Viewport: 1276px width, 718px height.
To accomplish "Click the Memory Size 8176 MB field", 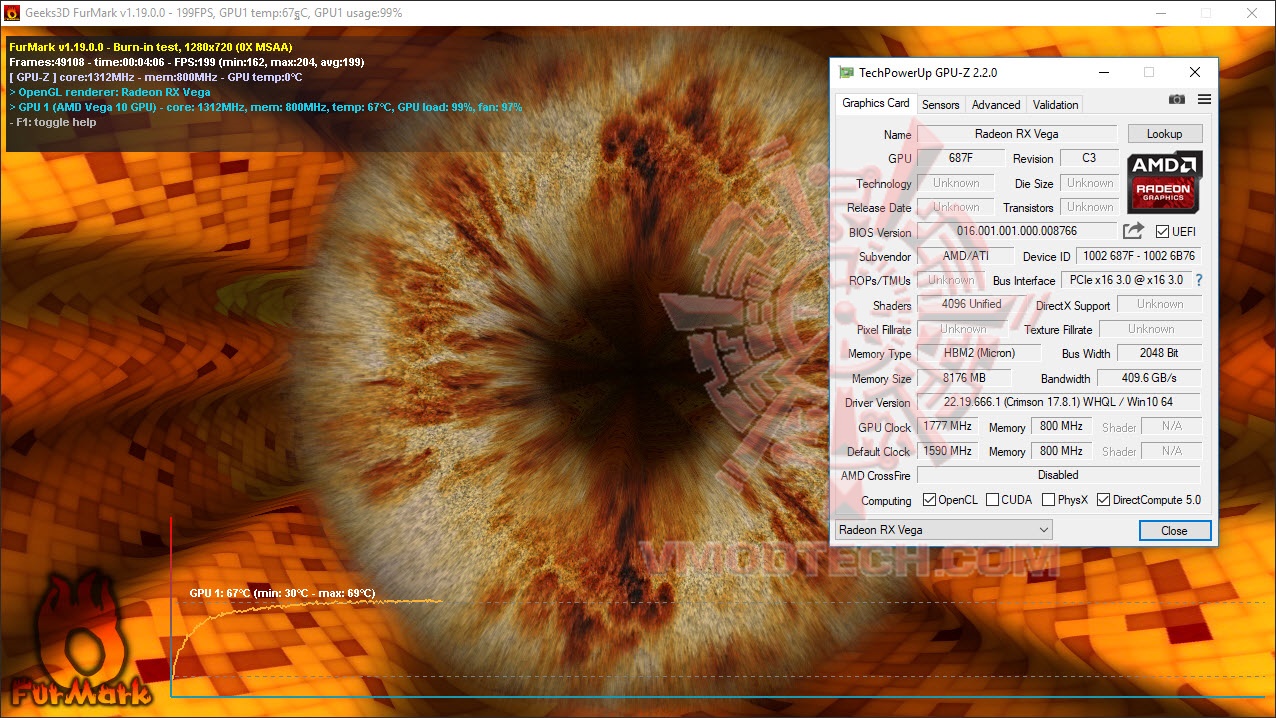I will point(964,378).
